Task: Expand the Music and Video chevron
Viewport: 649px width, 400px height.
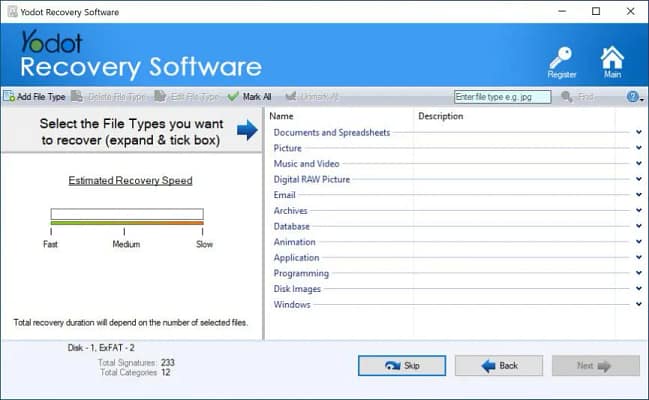Action: click(638, 163)
